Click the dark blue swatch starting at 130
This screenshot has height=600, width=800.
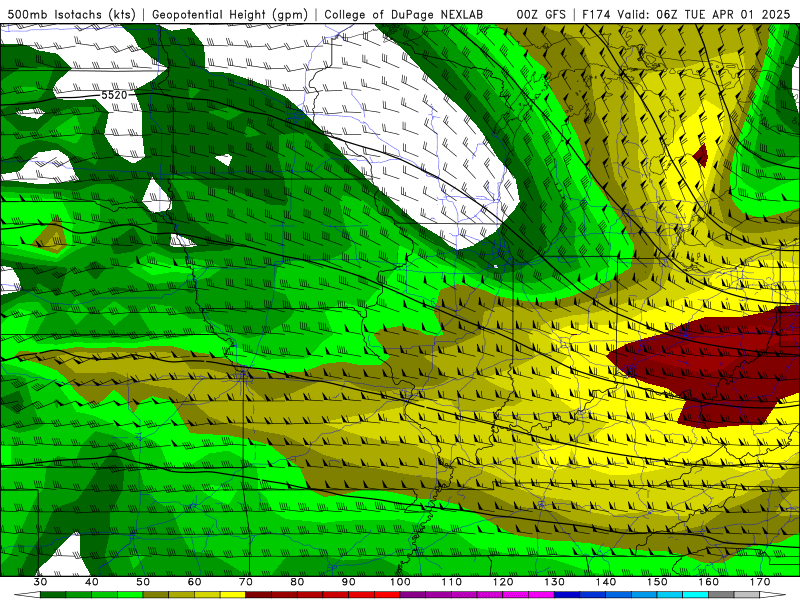pyautogui.click(x=567, y=595)
